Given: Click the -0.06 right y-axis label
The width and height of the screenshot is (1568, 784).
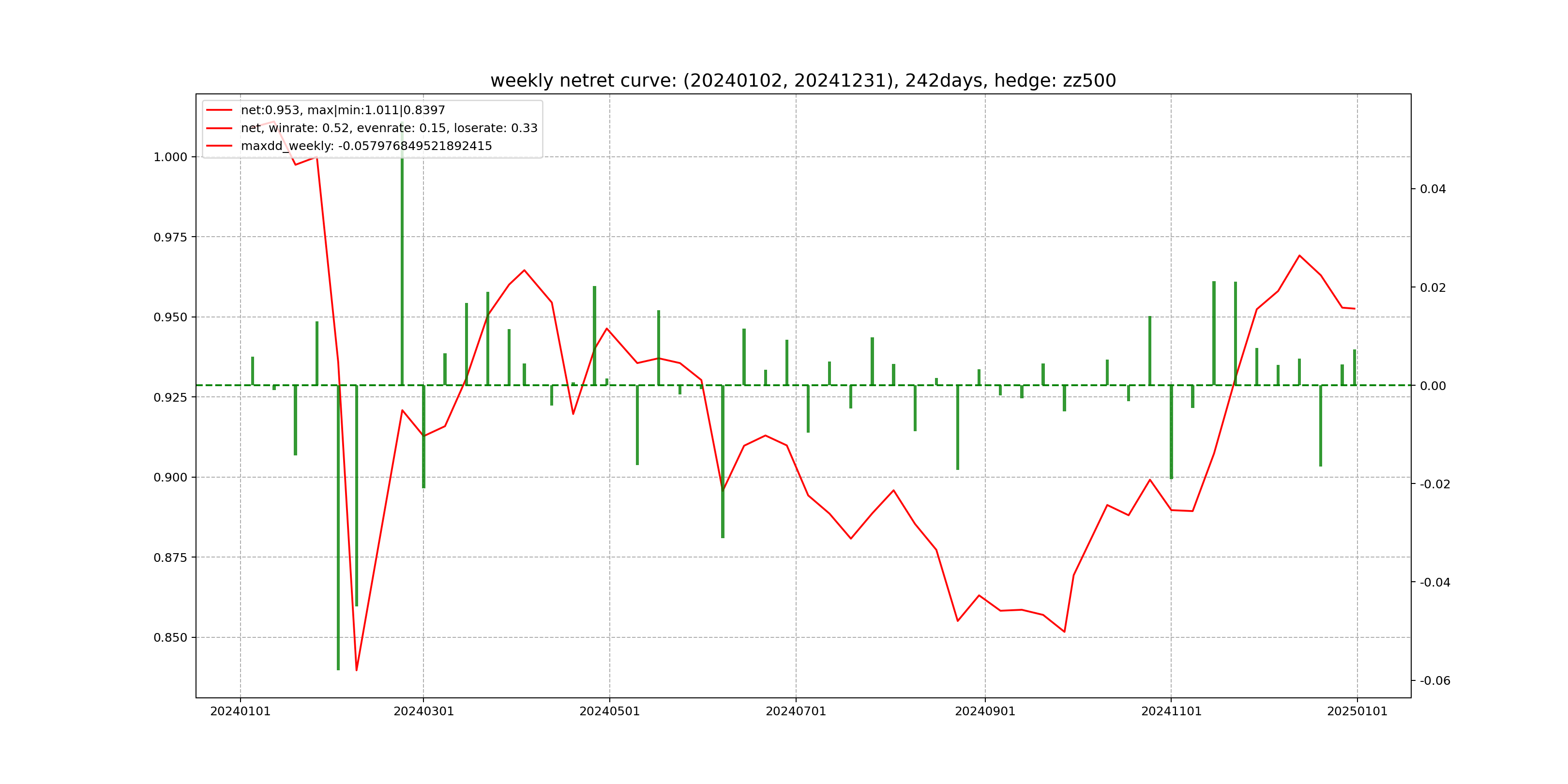Looking at the screenshot, I should (x=1435, y=681).
